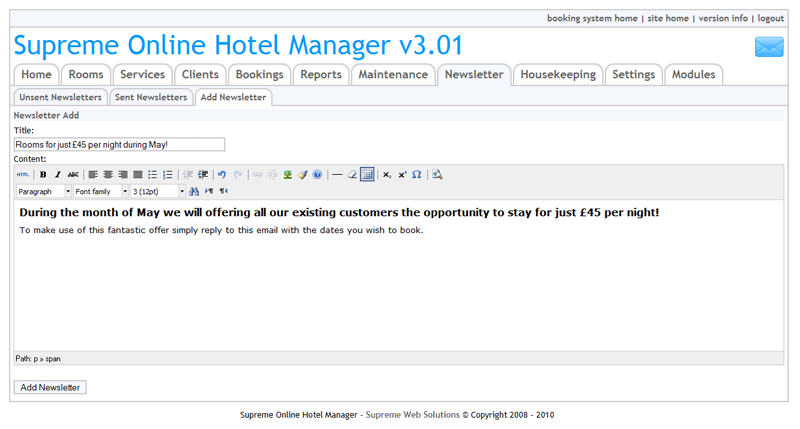
Task: Set right-to-left text direction
Action: [223, 191]
